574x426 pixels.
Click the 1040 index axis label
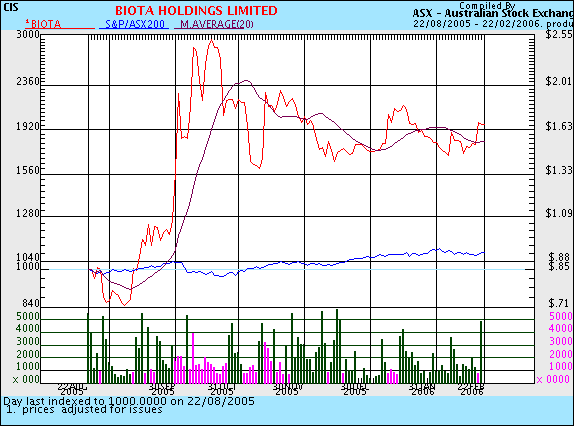(x=28, y=257)
